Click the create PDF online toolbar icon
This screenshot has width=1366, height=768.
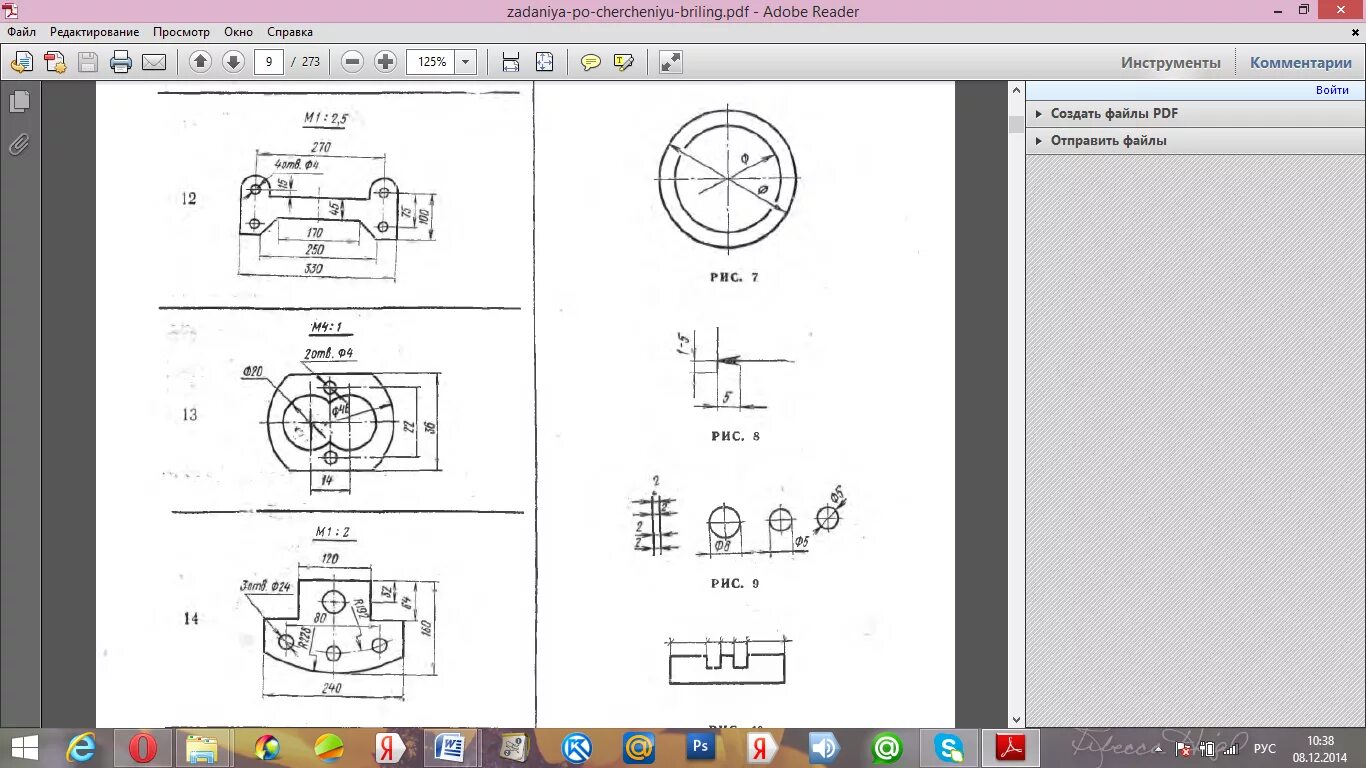pyautogui.click(x=21, y=62)
